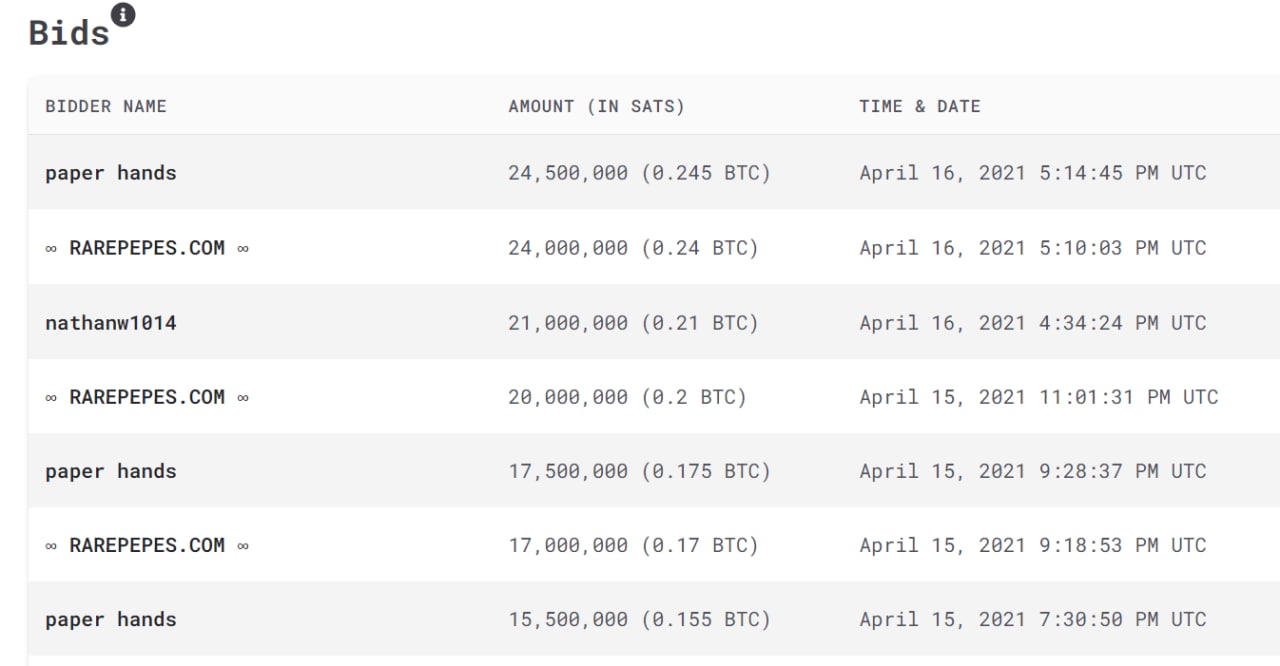
Task: Select the BIDDER NAME column header
Action: pyautogui.click(x=106, y=106)
